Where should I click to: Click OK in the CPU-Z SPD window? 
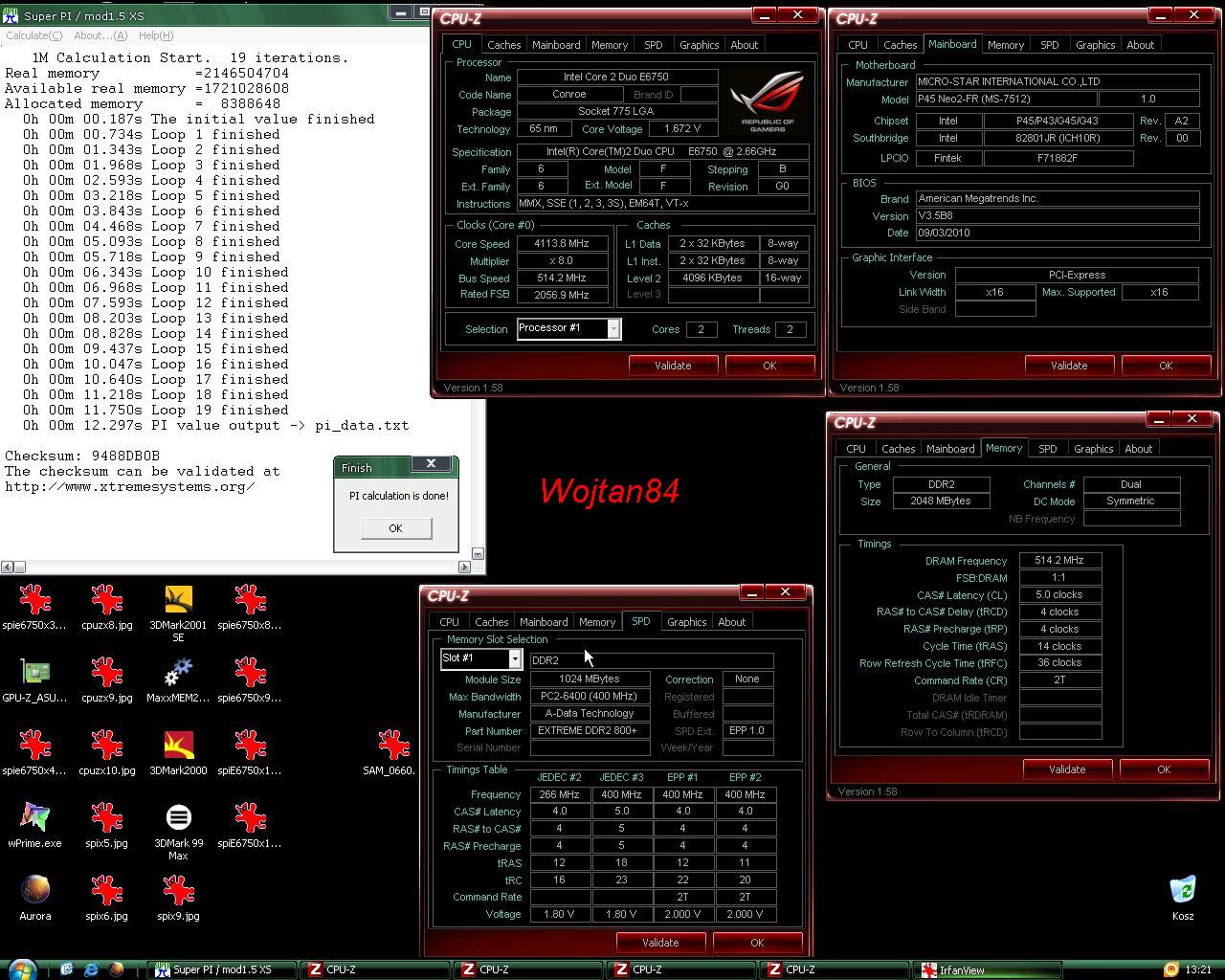click(757, 943)
